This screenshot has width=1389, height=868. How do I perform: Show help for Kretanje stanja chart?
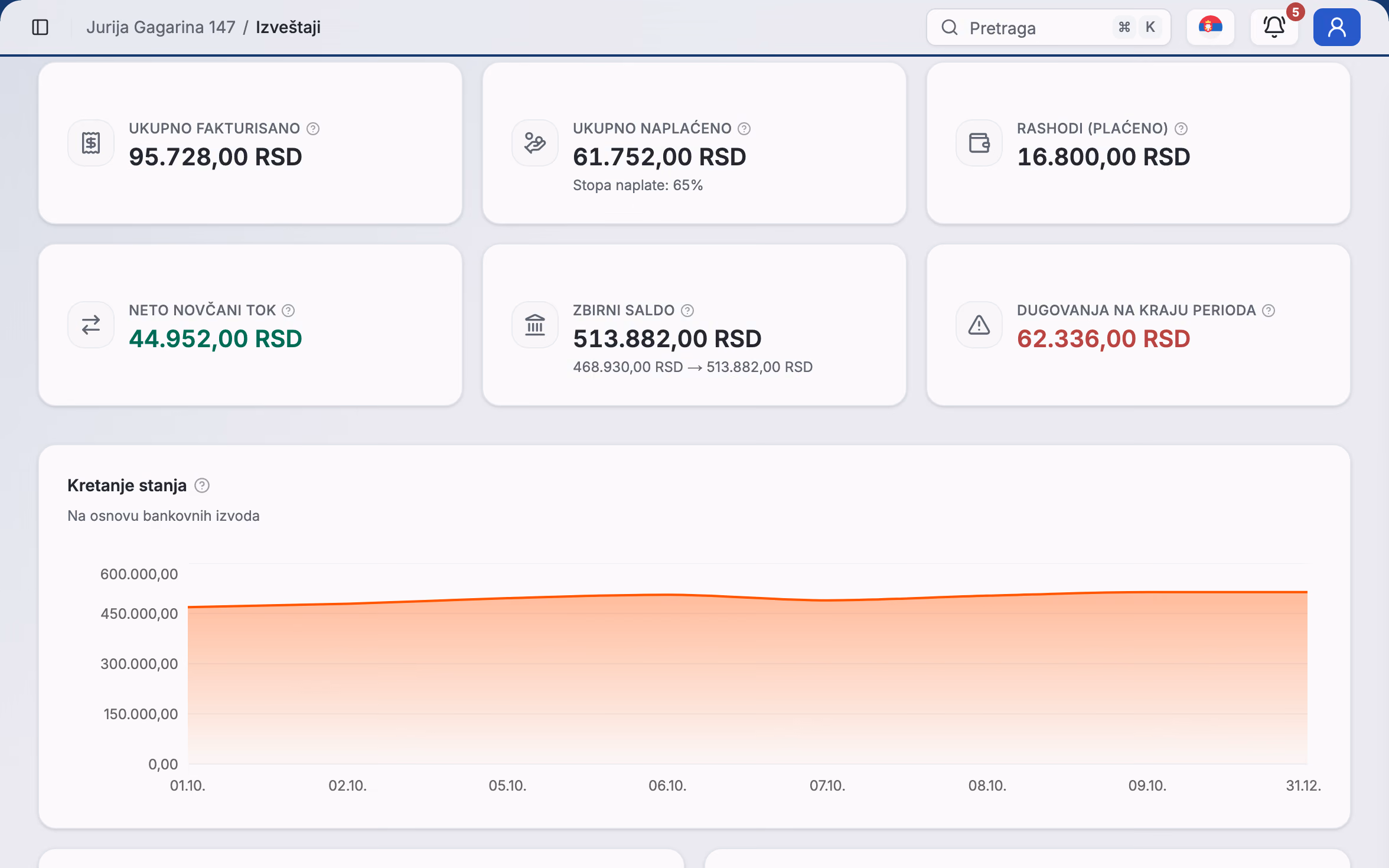tap(202, 485)
